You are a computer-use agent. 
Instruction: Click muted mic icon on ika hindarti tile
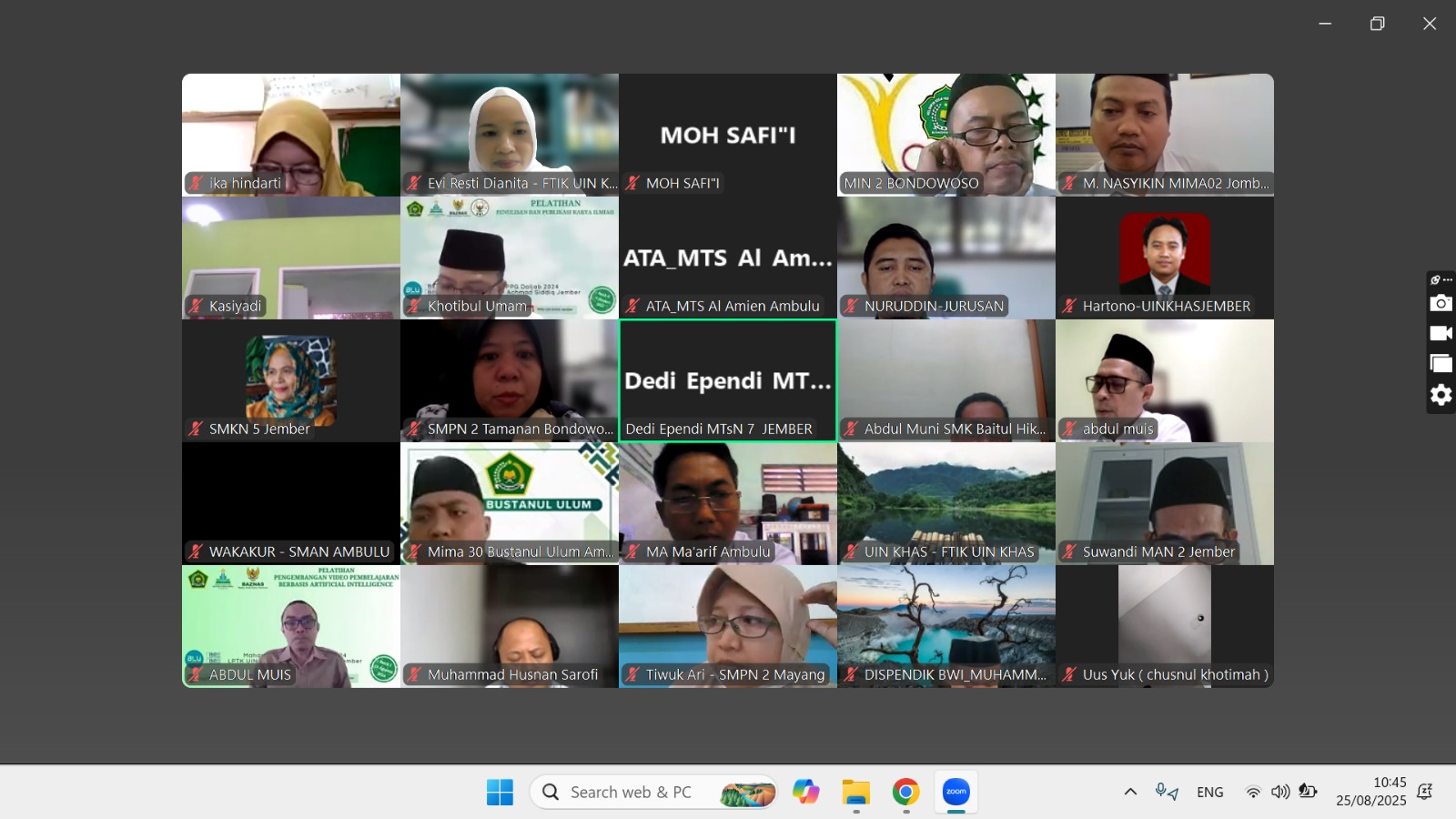(x=196, y=183)
